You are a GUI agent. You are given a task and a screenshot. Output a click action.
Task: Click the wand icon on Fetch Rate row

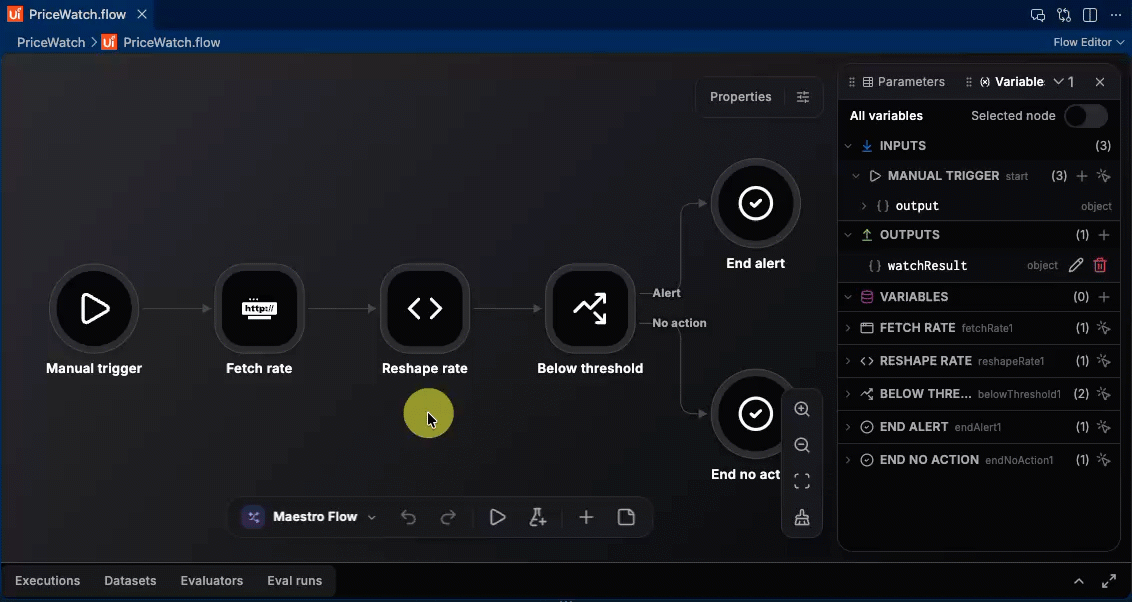(x=1103, y=328)
